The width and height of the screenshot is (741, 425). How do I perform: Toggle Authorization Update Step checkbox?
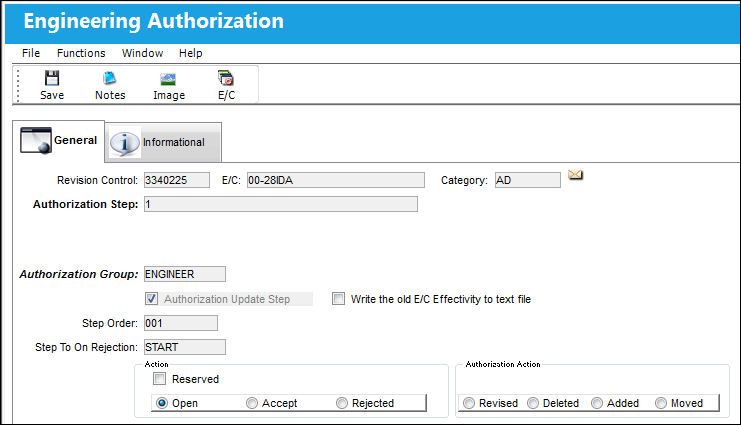click(x=151, y=299)
